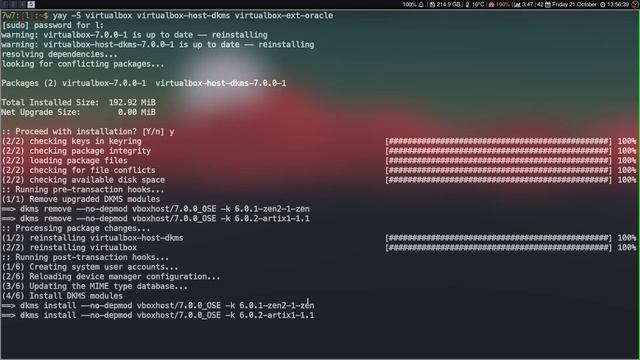Image resolution: width=640 pixels, height=360 pixels.
Task: Click the calendar icon before Friday 21 October
Action: click(x=548, y=4)
